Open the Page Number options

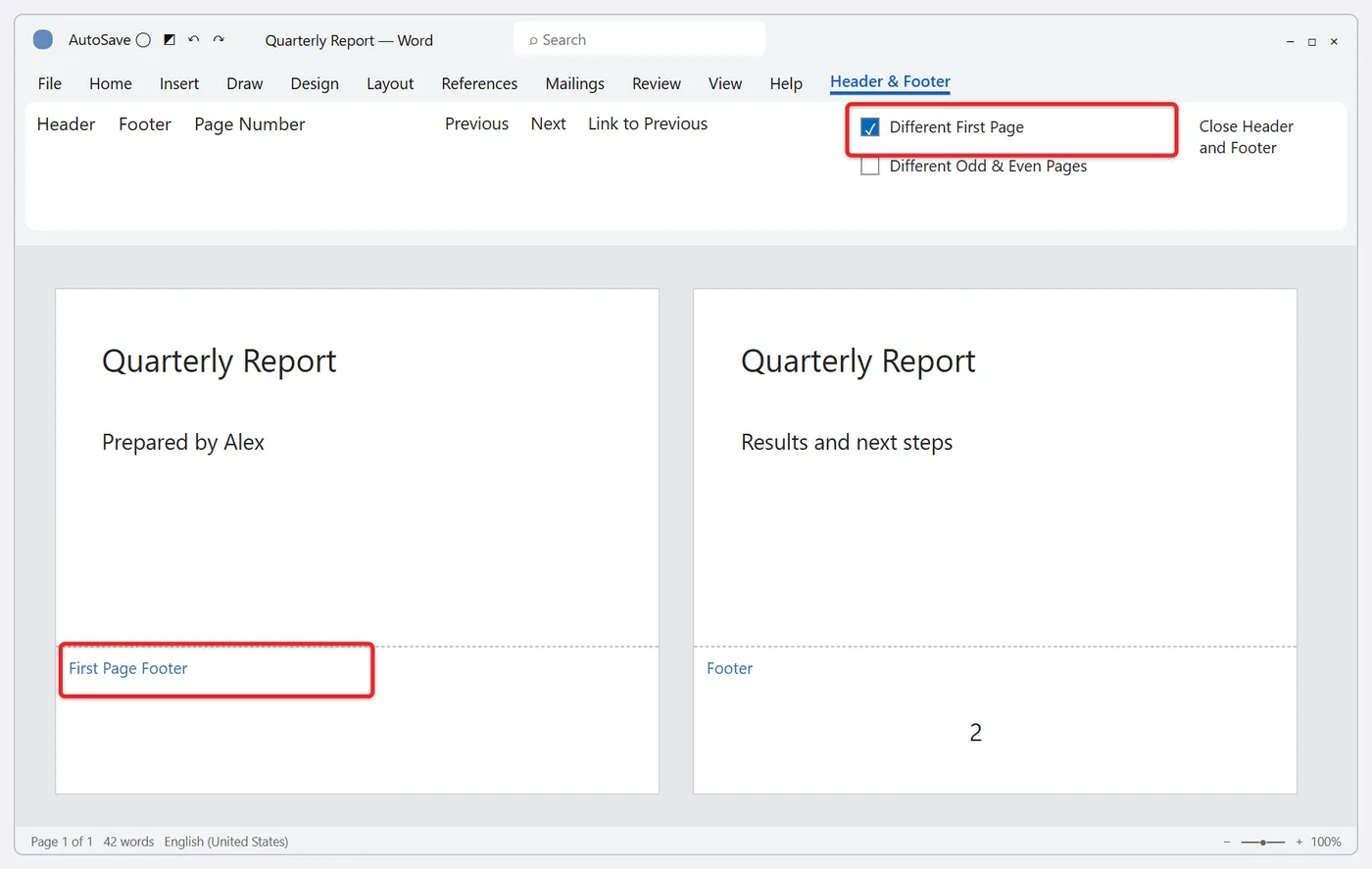pos(250,124)
